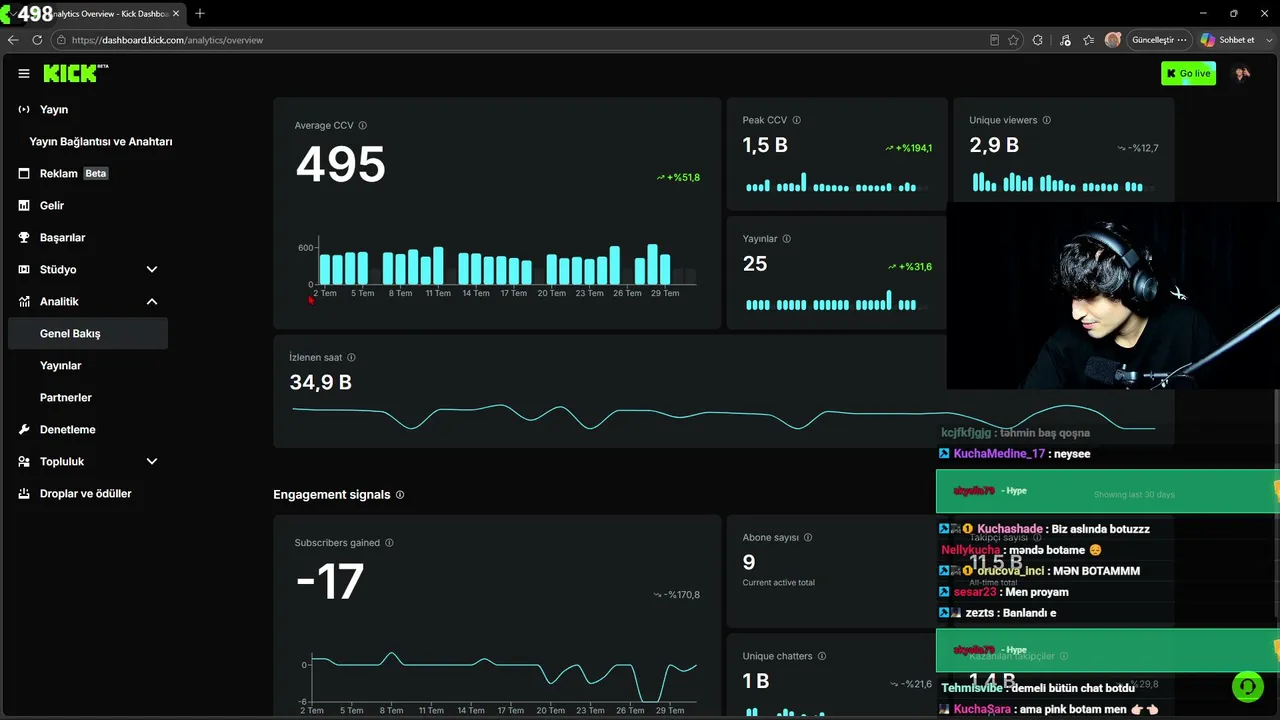Click the Average CCV value 495
This screenshot has width=1280, height=720.
pos(340,165)
